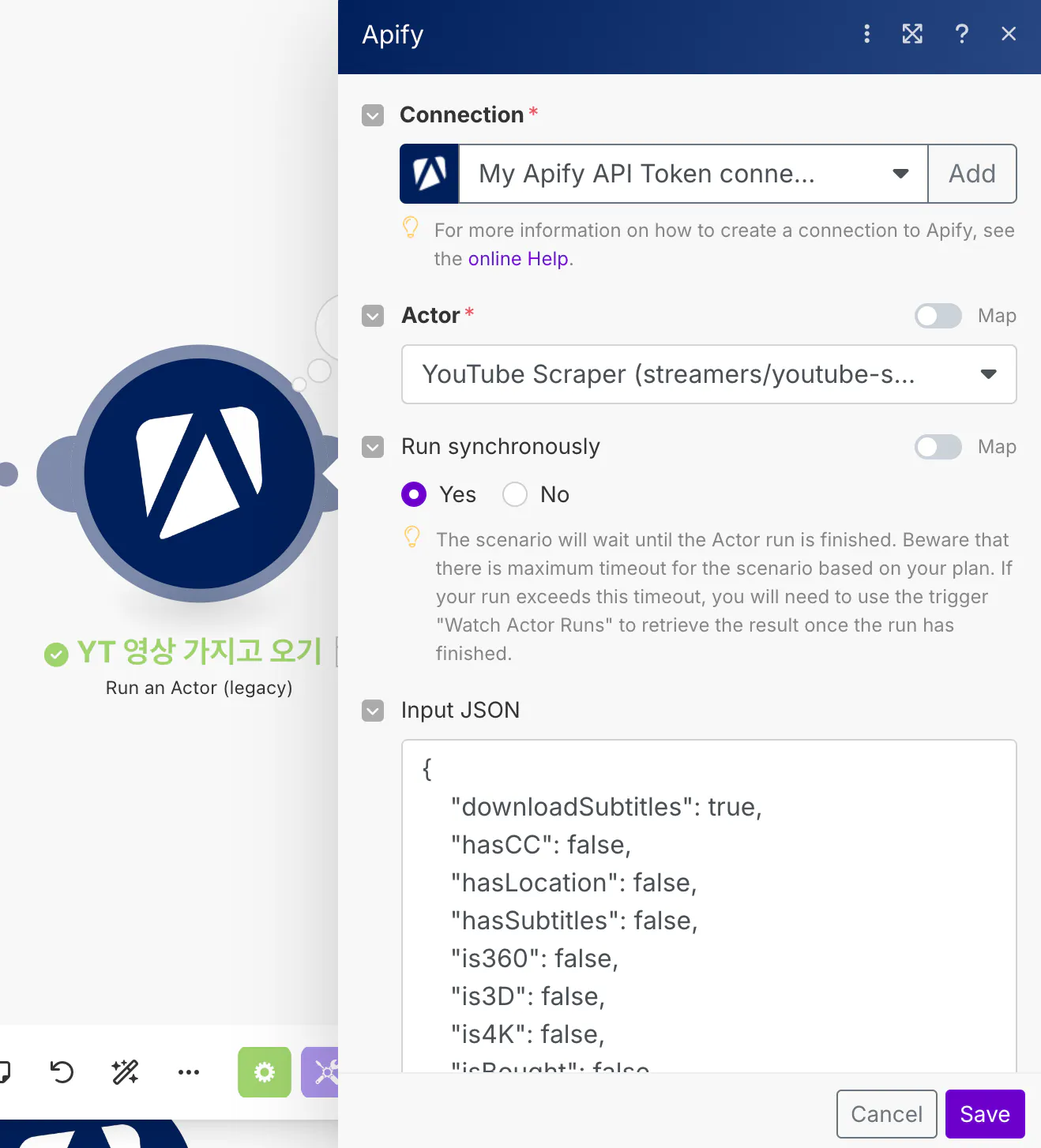The height and width of the screenshot is (1148, 1041).
Task: Click the Apify panel title
Action: pyautogui.click(x=393, y=35)
